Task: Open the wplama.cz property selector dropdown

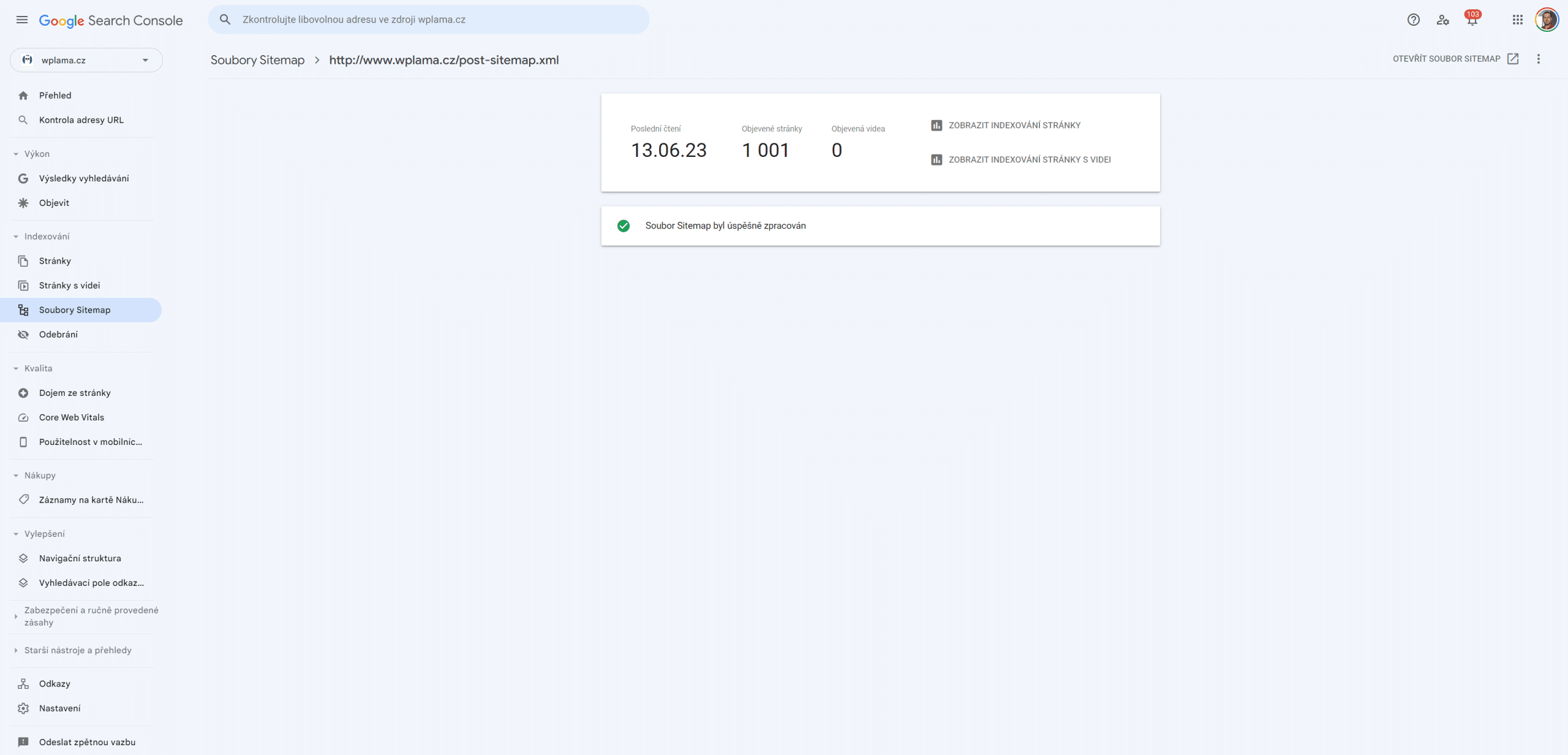Action: [86, 60]
